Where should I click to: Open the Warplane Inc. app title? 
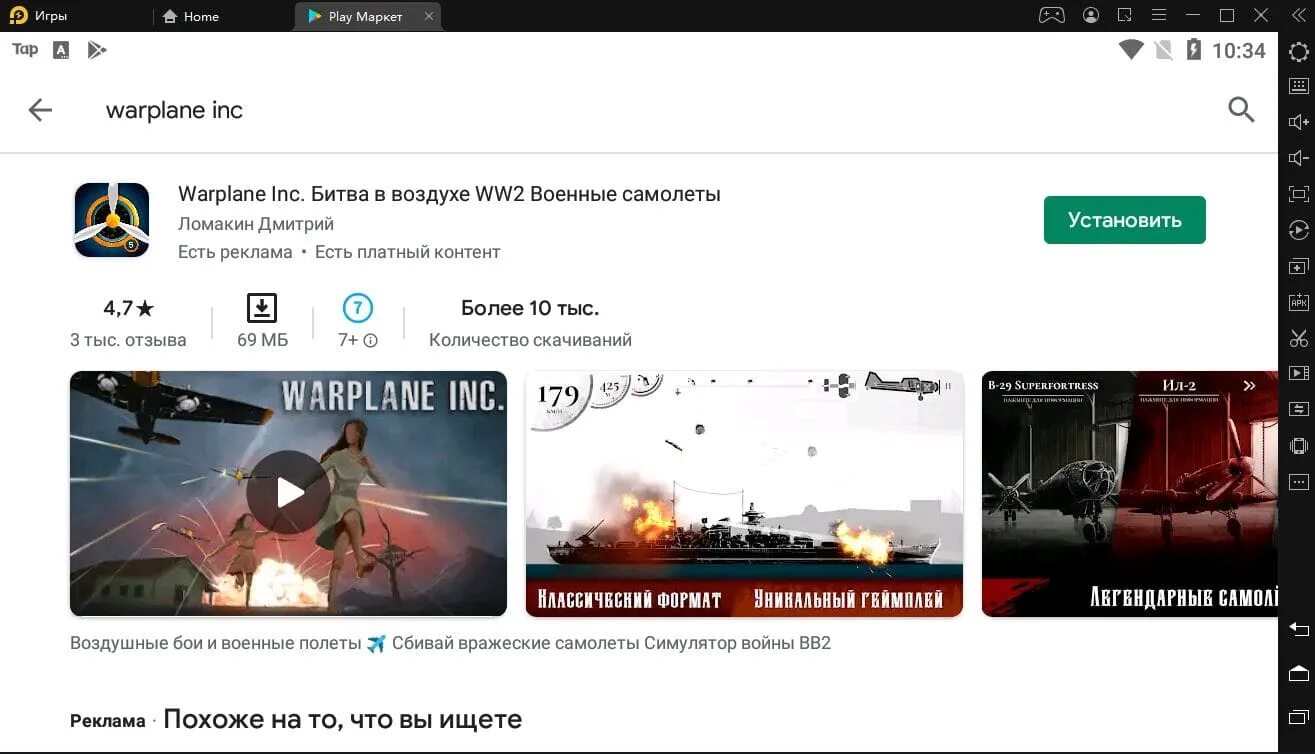click(x=449, y=194)
